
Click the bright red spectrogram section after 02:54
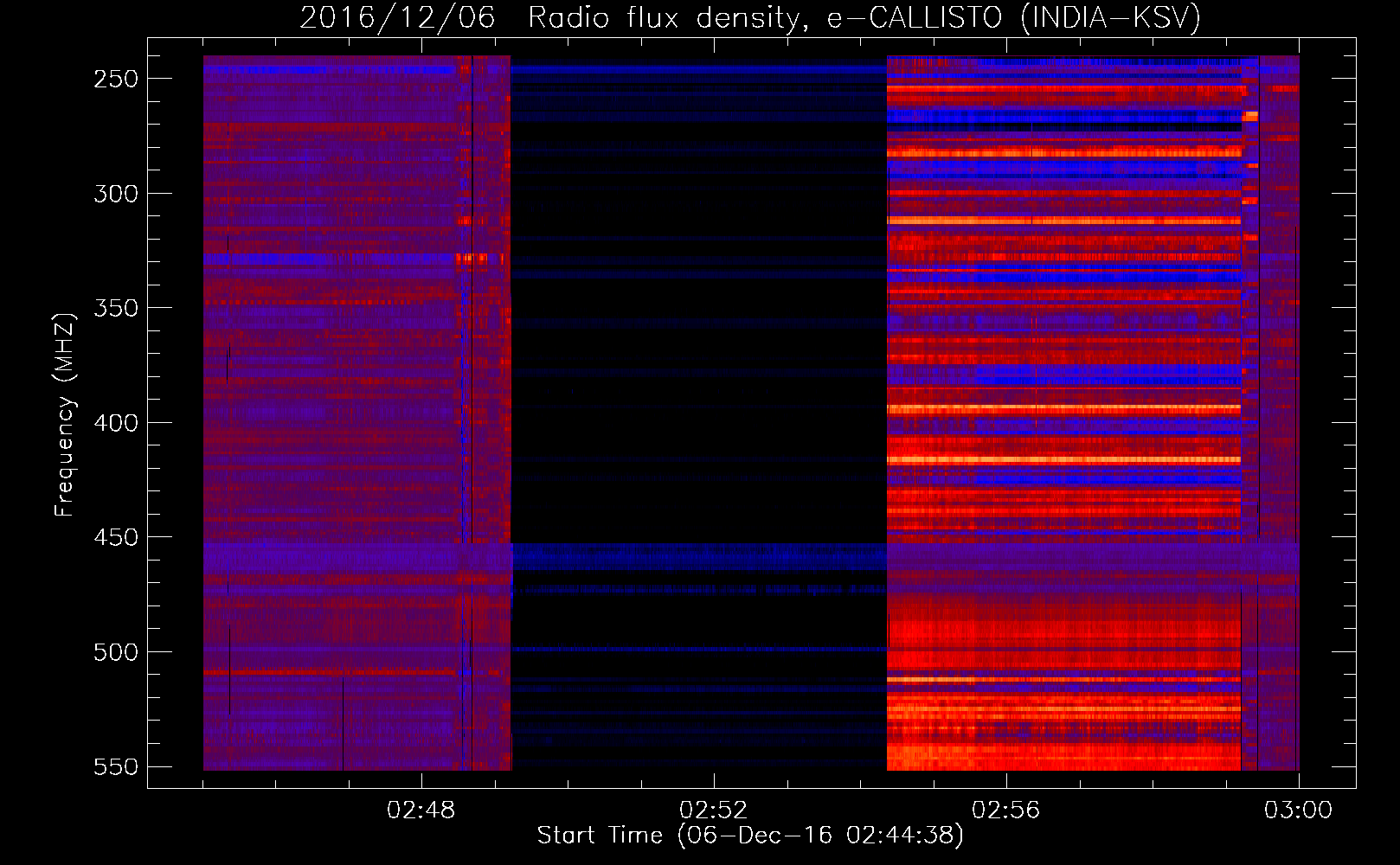point(1064,413)
